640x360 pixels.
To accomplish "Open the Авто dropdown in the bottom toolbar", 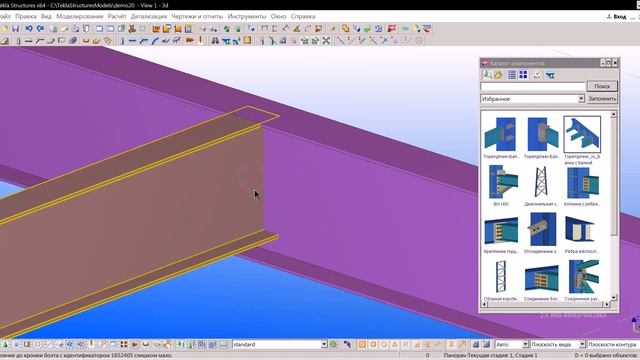I will tap(526, 344).
